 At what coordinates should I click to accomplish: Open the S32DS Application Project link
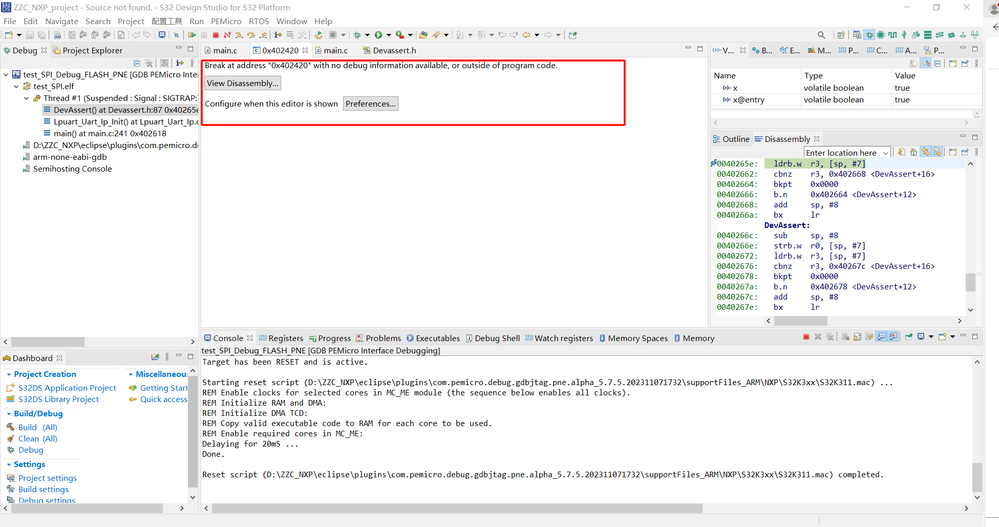click(67, 387)
